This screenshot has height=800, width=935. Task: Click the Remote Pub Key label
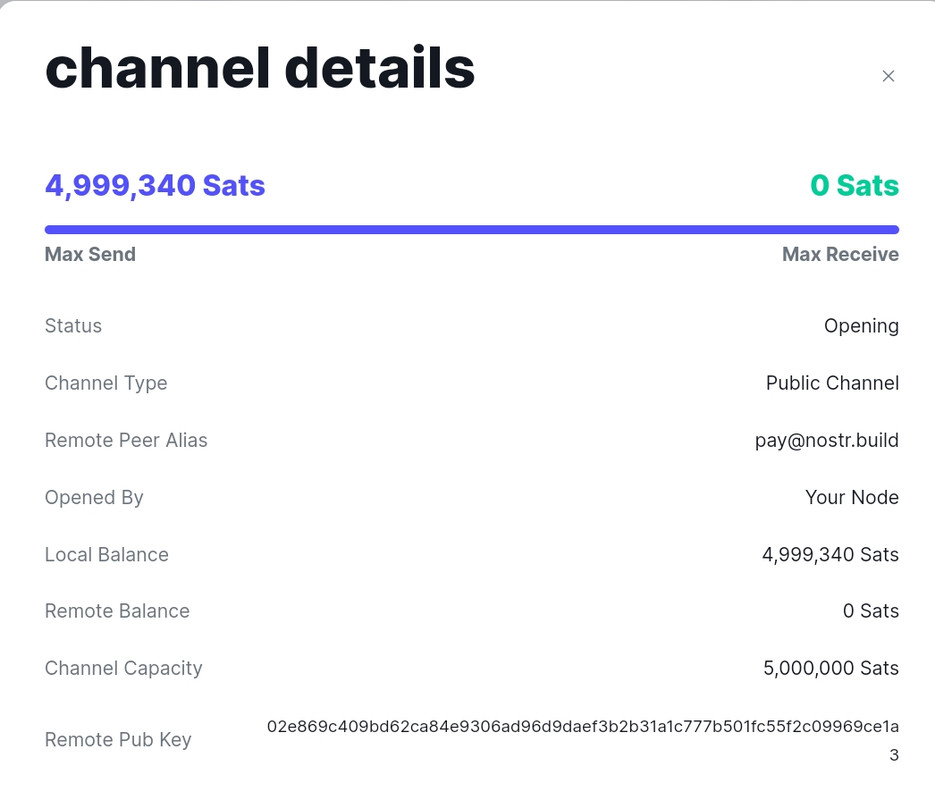(x=118, y=740)
